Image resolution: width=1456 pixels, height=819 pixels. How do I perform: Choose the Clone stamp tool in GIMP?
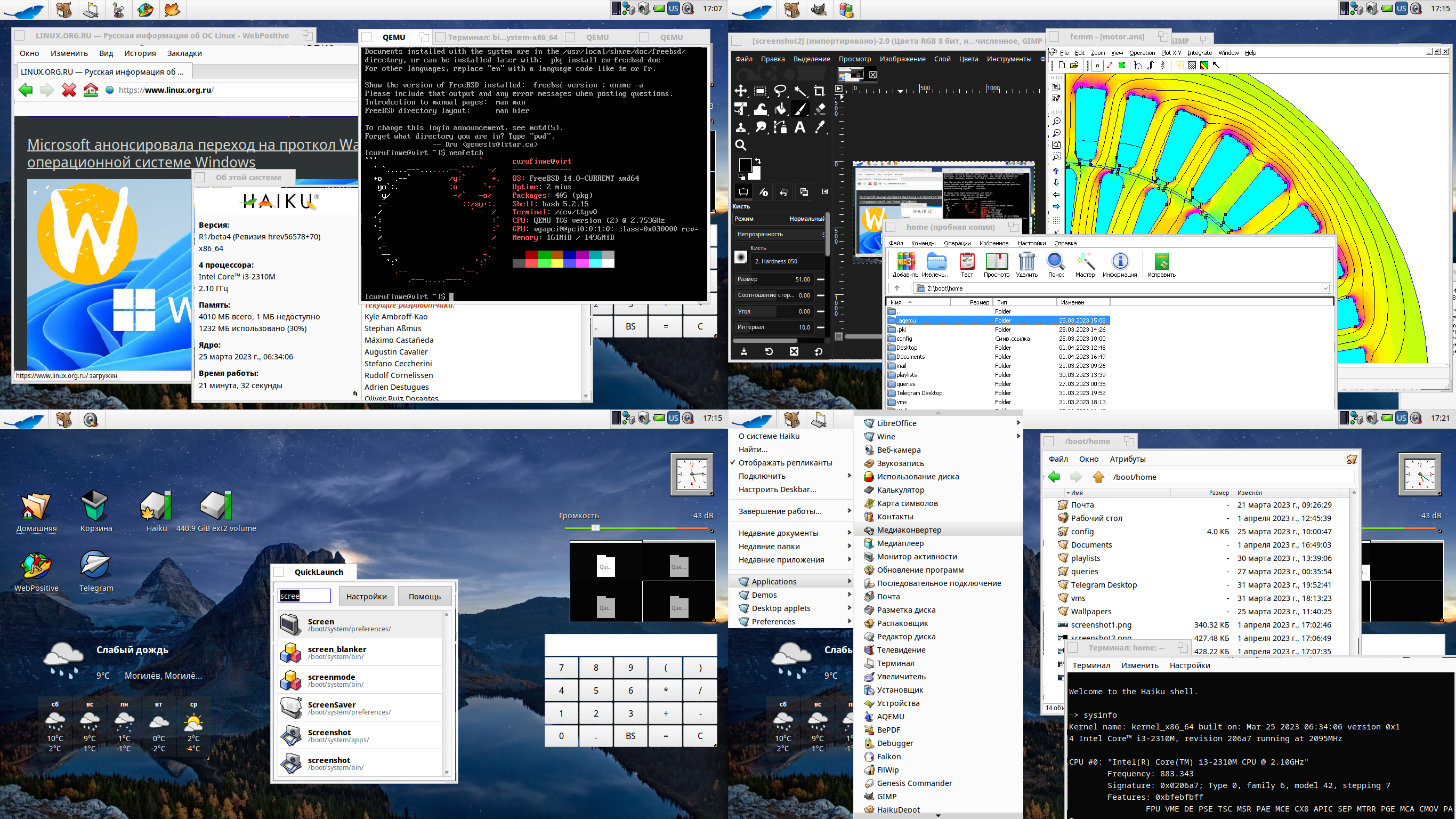point(740,127)
